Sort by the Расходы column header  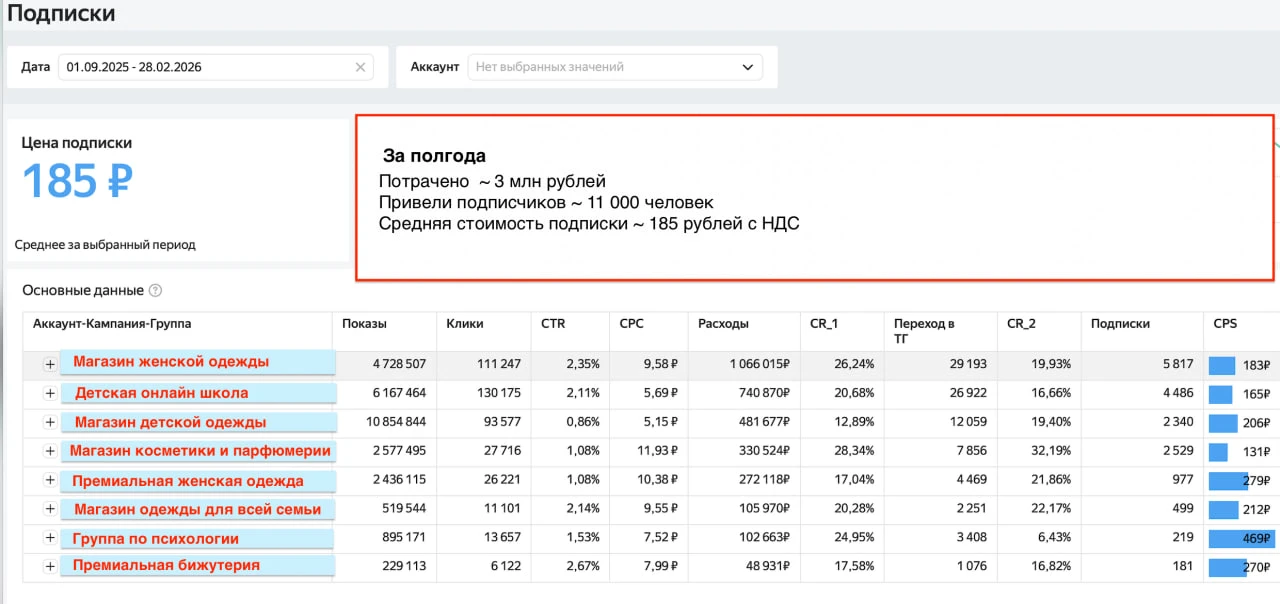point(723,324)
